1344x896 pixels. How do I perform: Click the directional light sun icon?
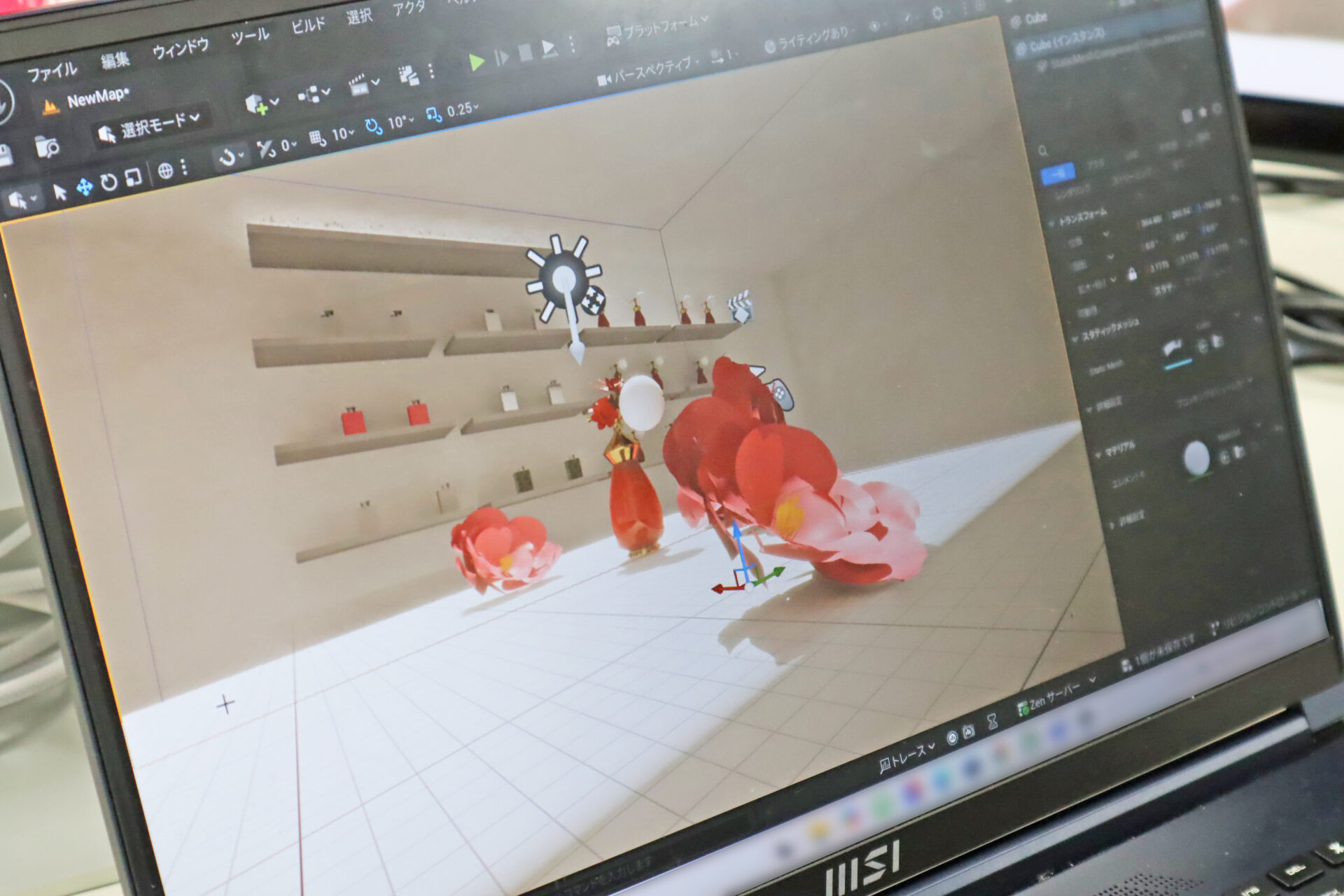coord(564,279)
